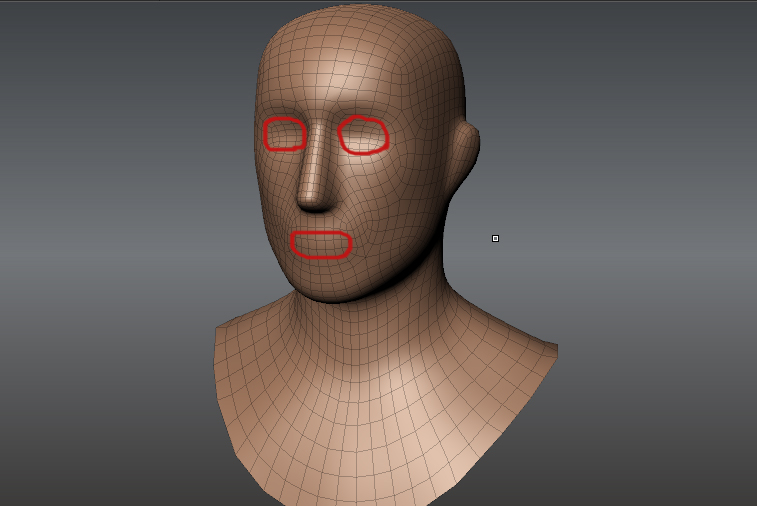
Task: Select the ear on the head model
Action: tap(464, 153)
